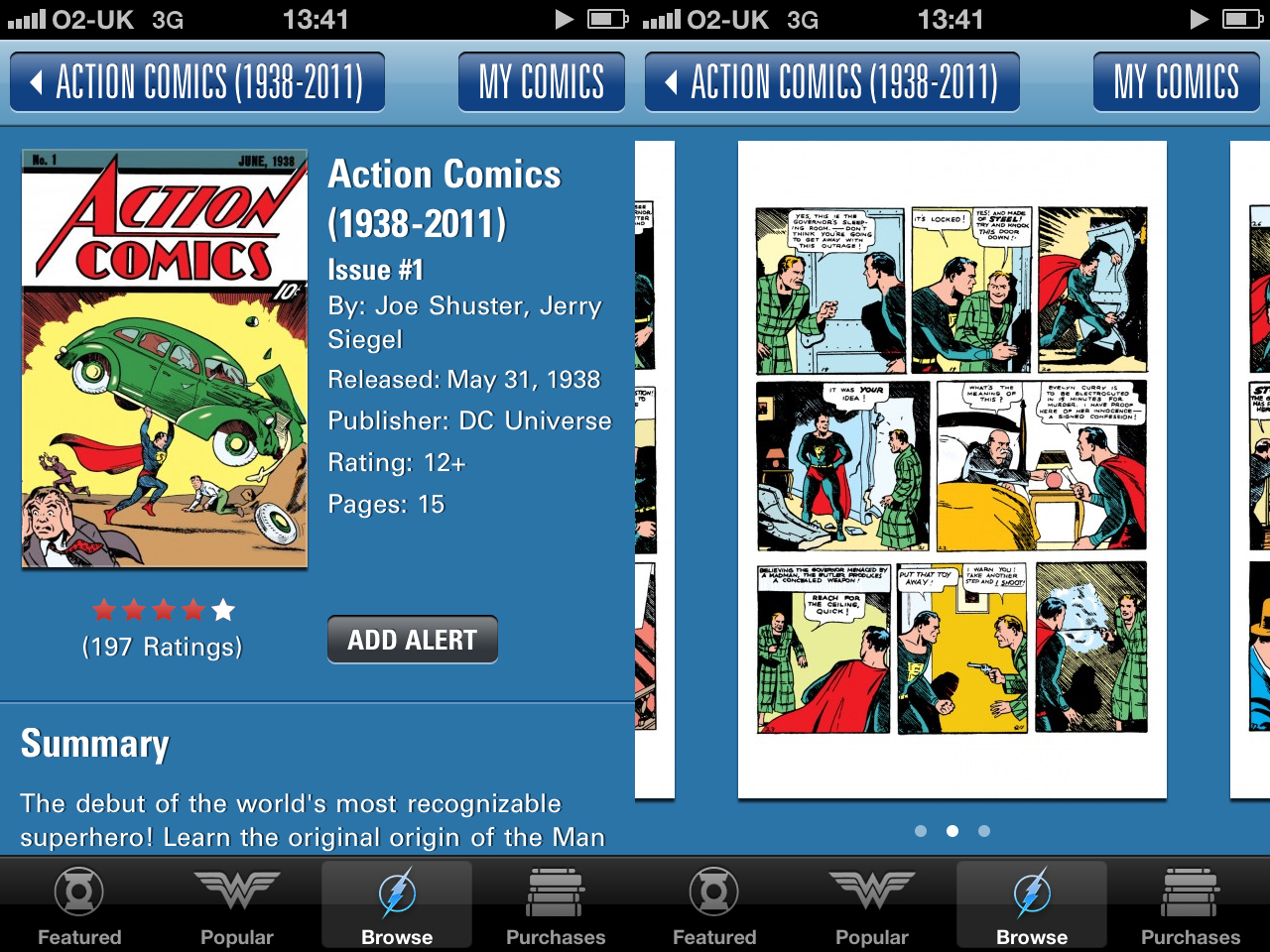Open Popular tab in the left screen
1270x952 pixels.
(237, 904)
